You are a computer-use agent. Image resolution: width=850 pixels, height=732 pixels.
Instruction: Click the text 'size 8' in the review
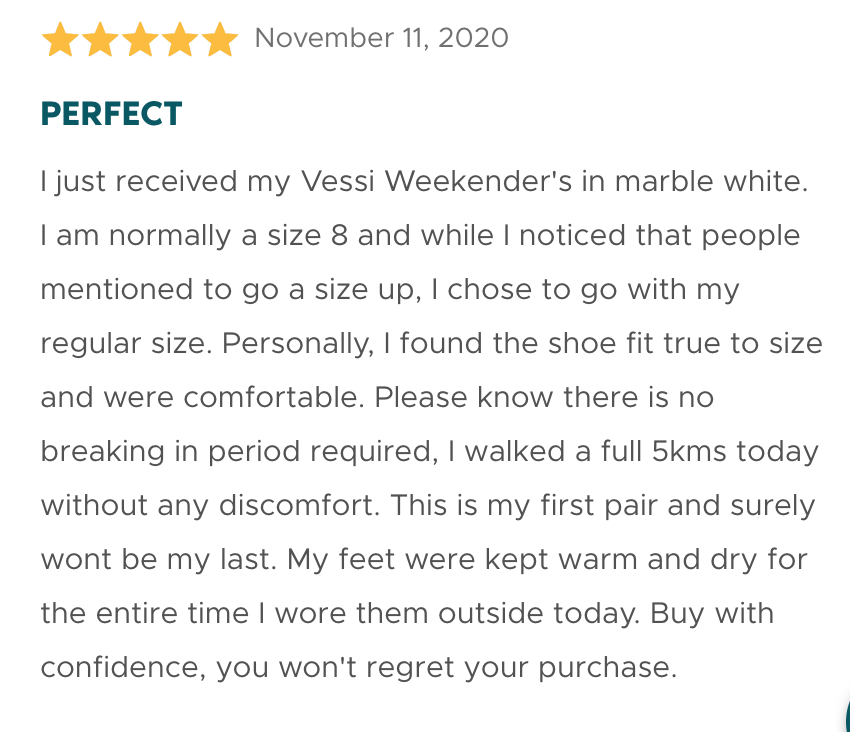[x=306, y=236]
